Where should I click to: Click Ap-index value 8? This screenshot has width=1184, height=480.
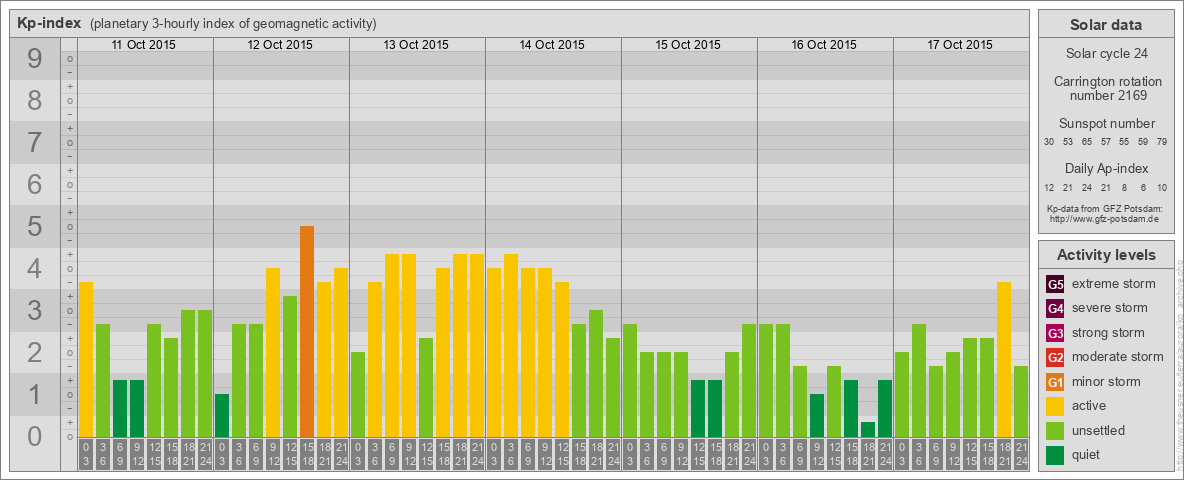[x=1124, y=187]
